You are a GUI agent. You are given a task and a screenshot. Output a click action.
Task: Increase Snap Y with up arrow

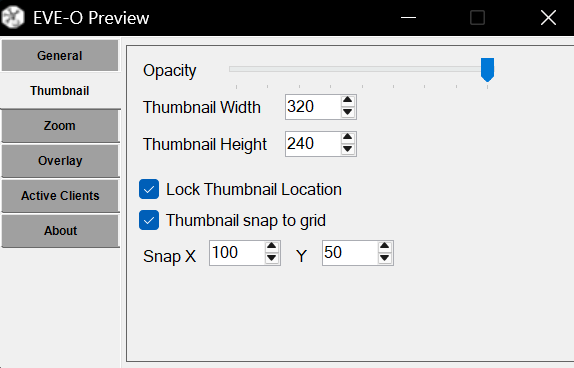click(x=384, y=247)
